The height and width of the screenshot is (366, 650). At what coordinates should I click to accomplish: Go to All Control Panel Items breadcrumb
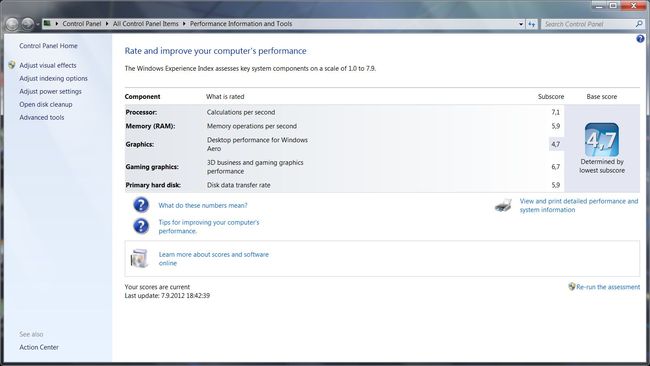click(x=146, y=24)
